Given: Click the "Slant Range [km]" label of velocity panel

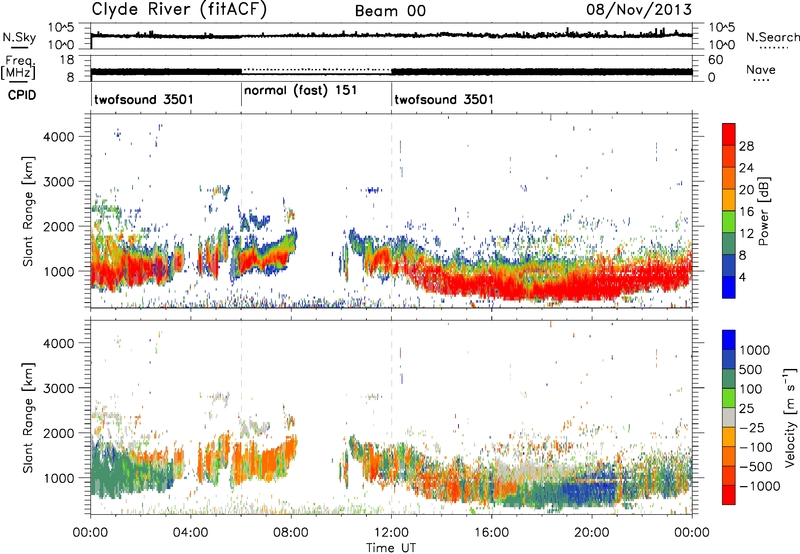Looking at the screenshot, I should [x=29, y=417].
